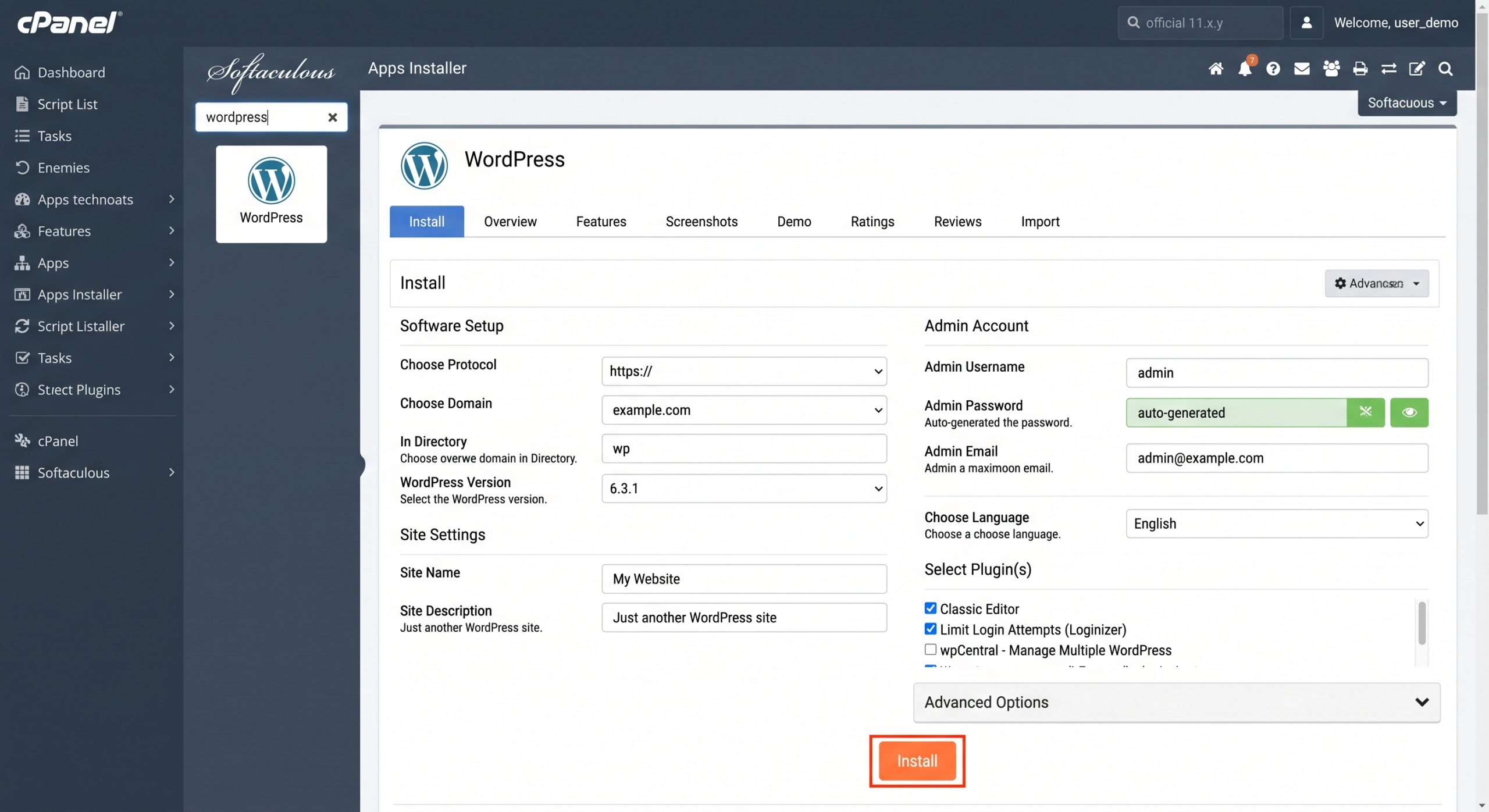Screen dimensions: 1489x812
Task: Click the plugin list scrollbar
Action: [x=1422, y=624]
